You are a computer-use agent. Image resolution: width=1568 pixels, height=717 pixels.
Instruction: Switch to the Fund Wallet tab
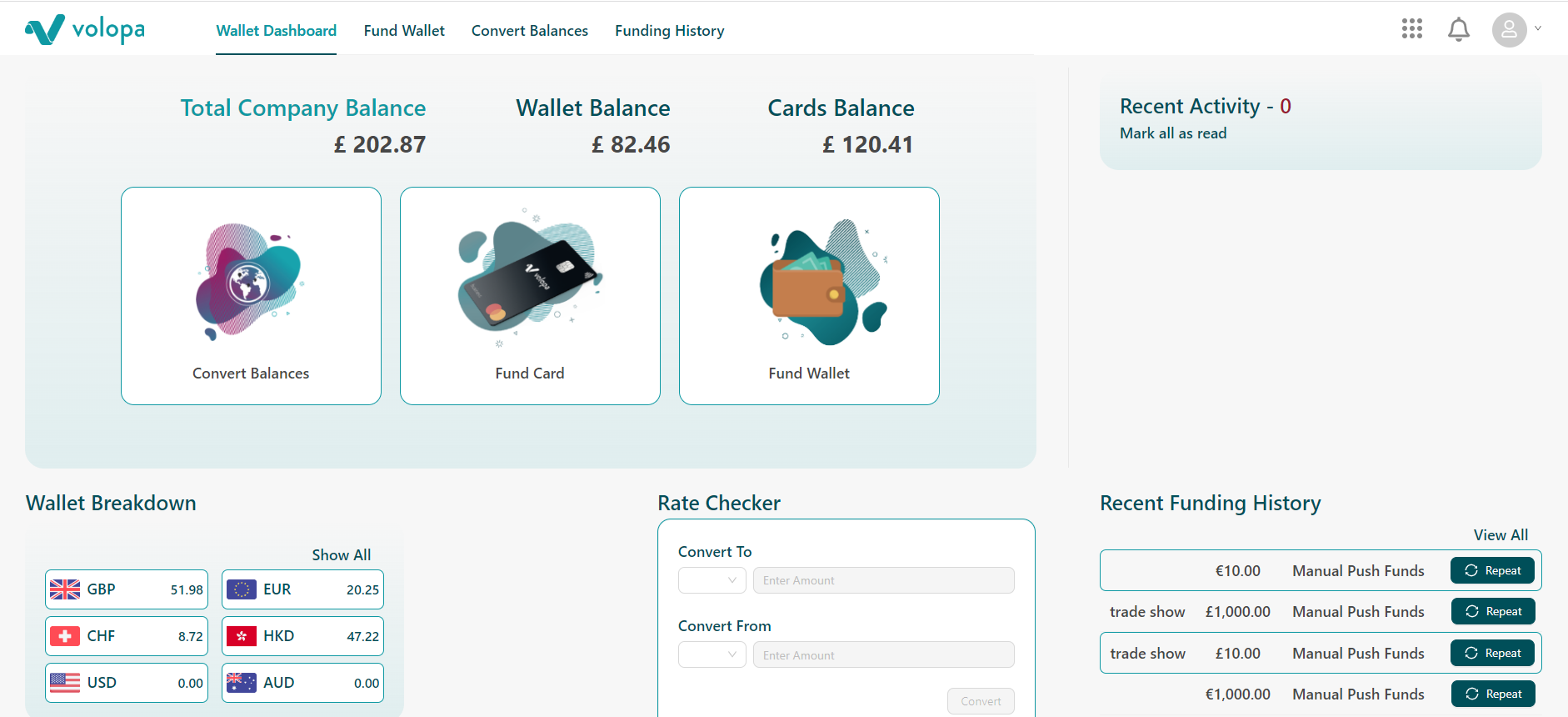click(404, 31)
